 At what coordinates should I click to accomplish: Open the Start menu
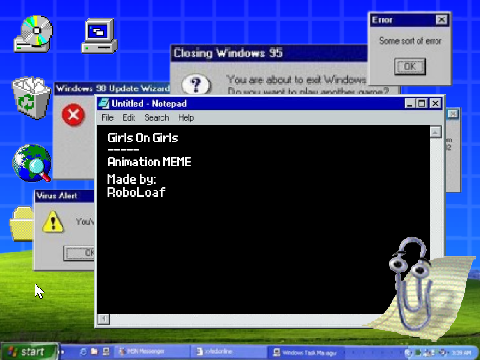click(x=29, y=351)
